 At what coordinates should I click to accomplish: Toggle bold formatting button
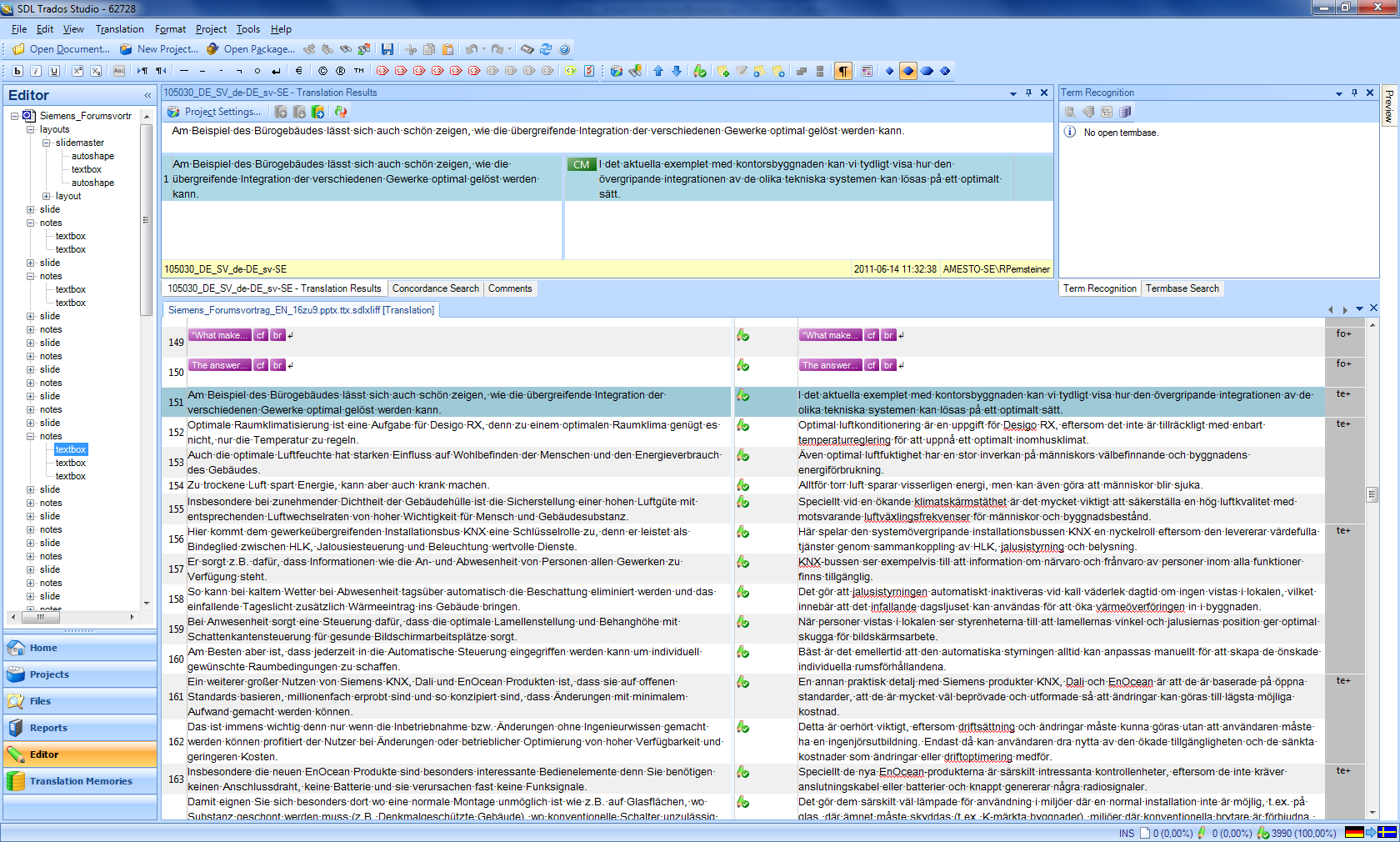click(17, 71)
